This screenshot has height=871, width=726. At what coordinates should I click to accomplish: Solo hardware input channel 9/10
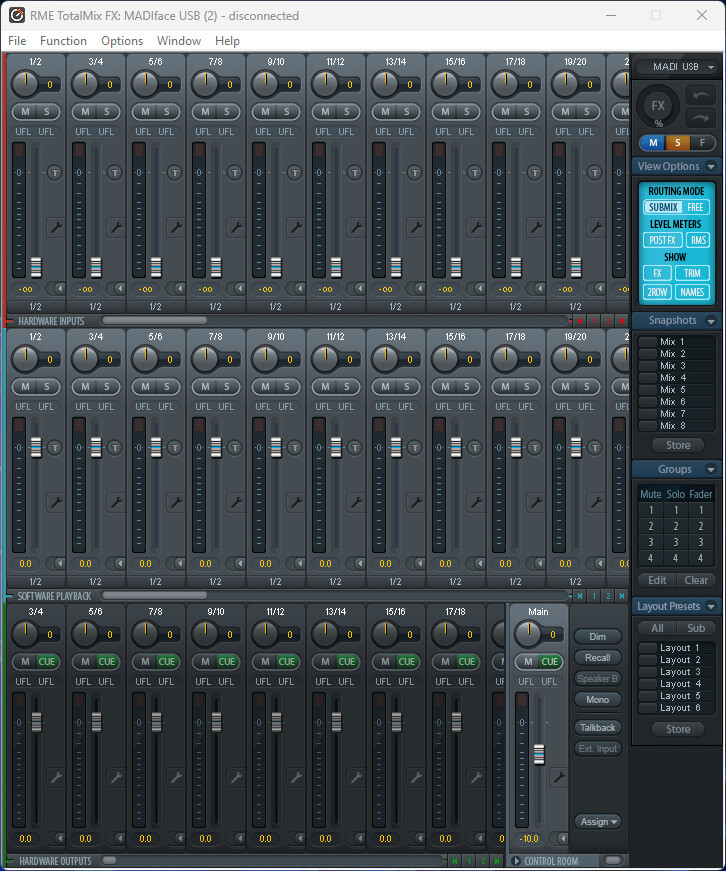point(286,111)
